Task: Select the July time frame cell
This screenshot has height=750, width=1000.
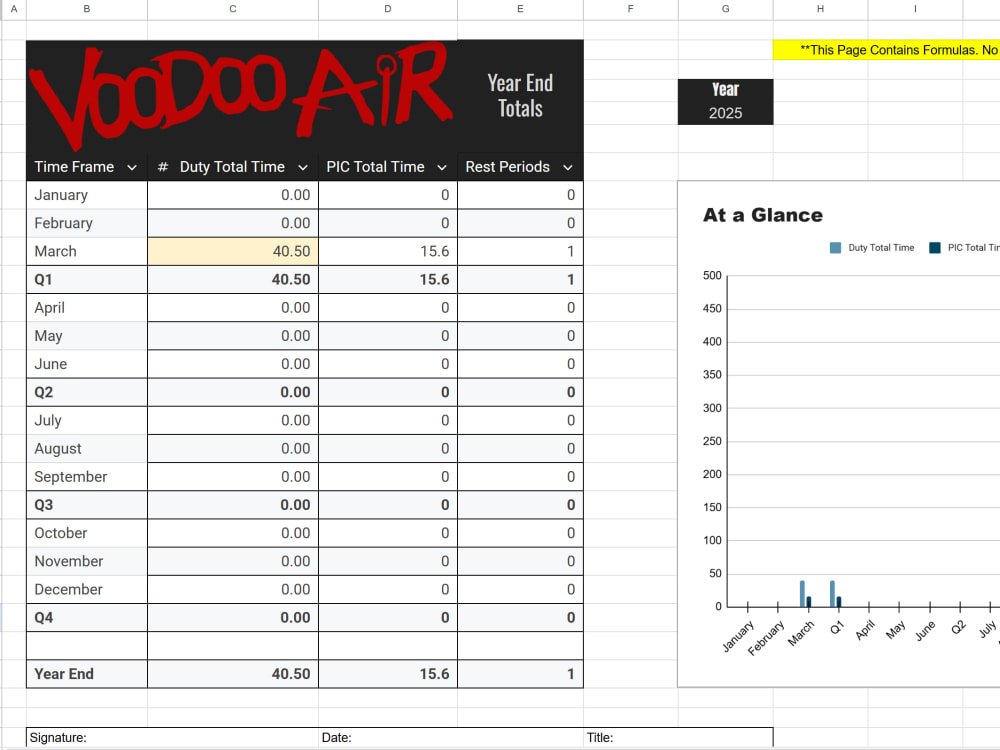Action: point(87,420)
